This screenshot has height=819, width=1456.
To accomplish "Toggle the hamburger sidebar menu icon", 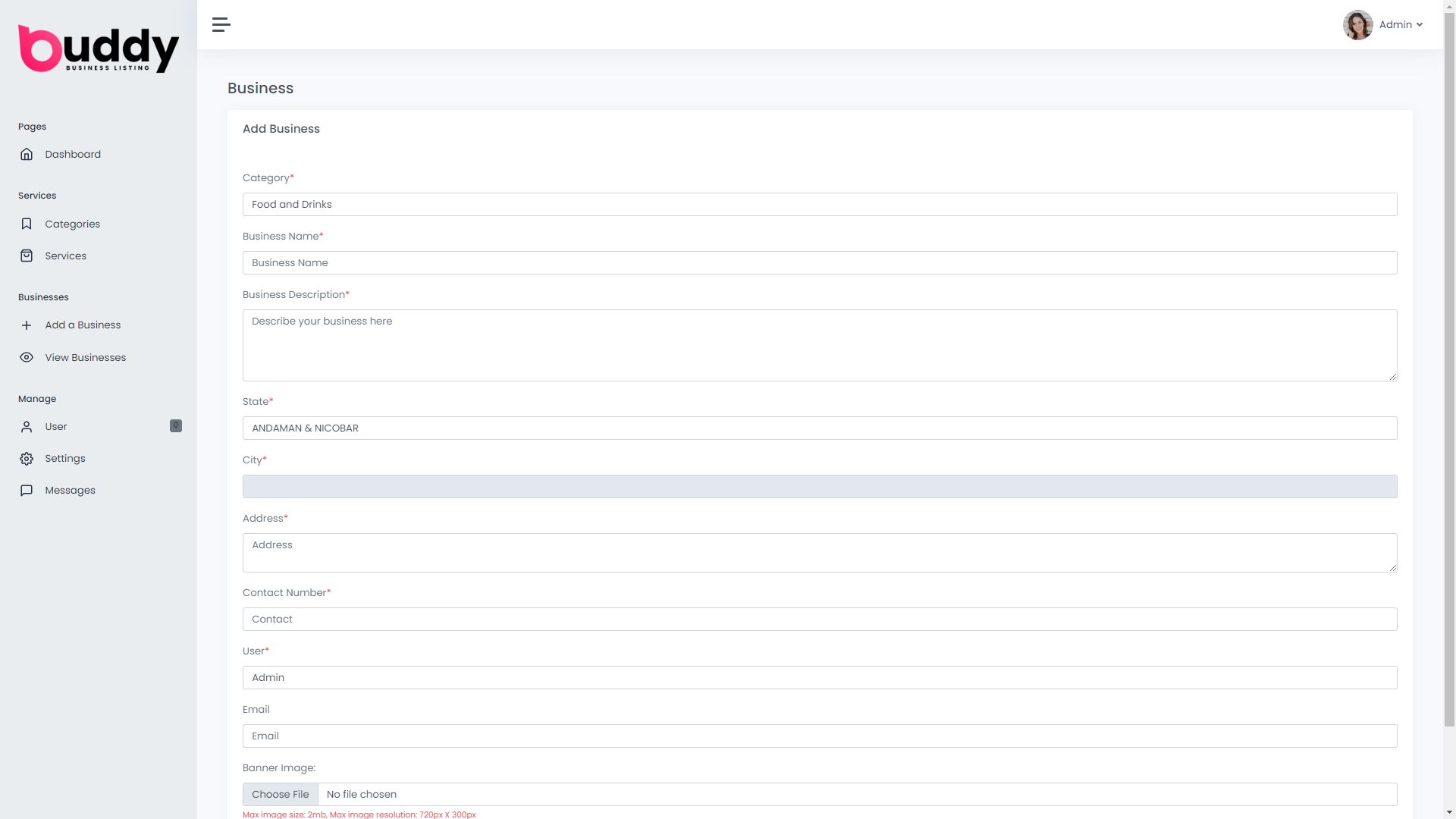I will tap(221, 25).
